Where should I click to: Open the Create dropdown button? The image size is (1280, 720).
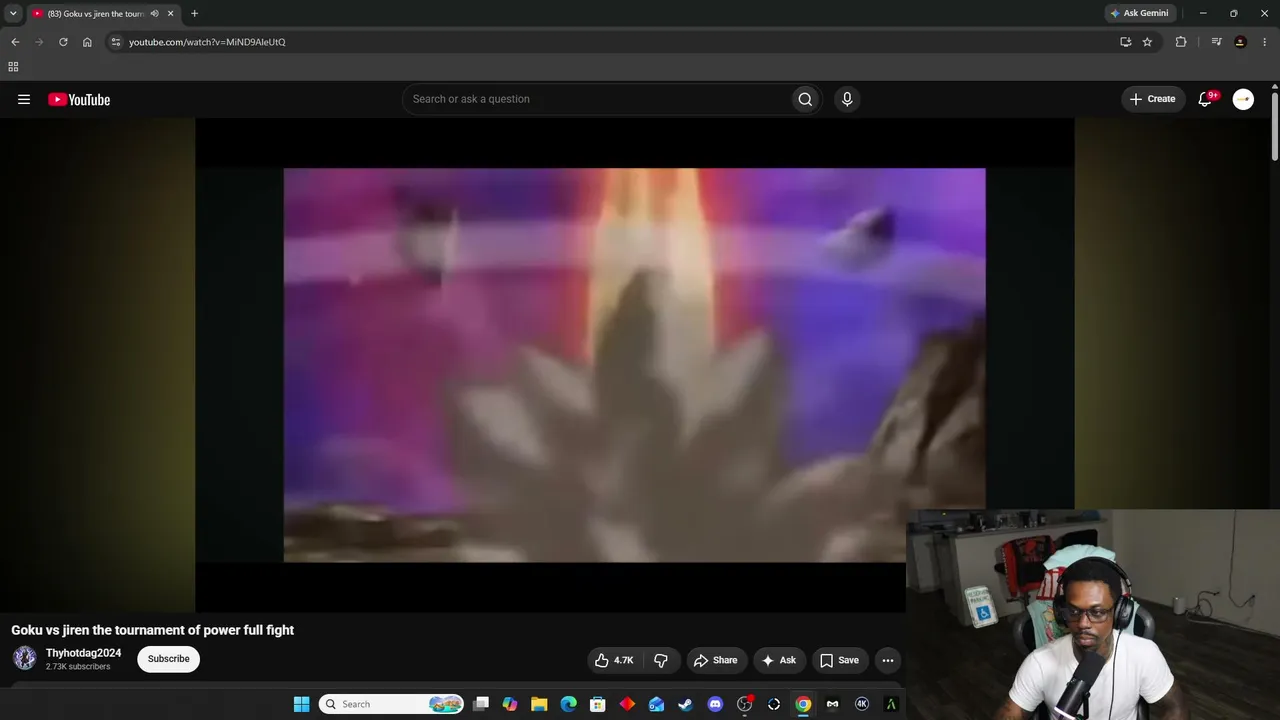(1153, 99)
